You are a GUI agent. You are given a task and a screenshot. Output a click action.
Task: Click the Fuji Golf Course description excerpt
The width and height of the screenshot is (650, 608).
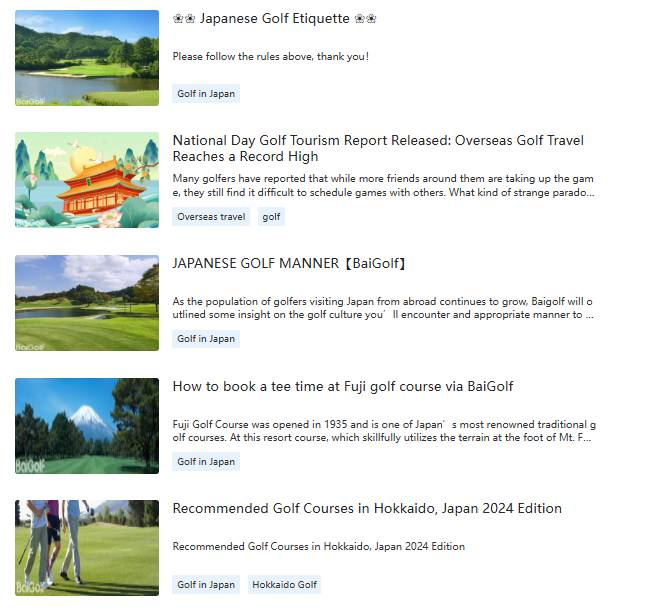pos(383,431)
